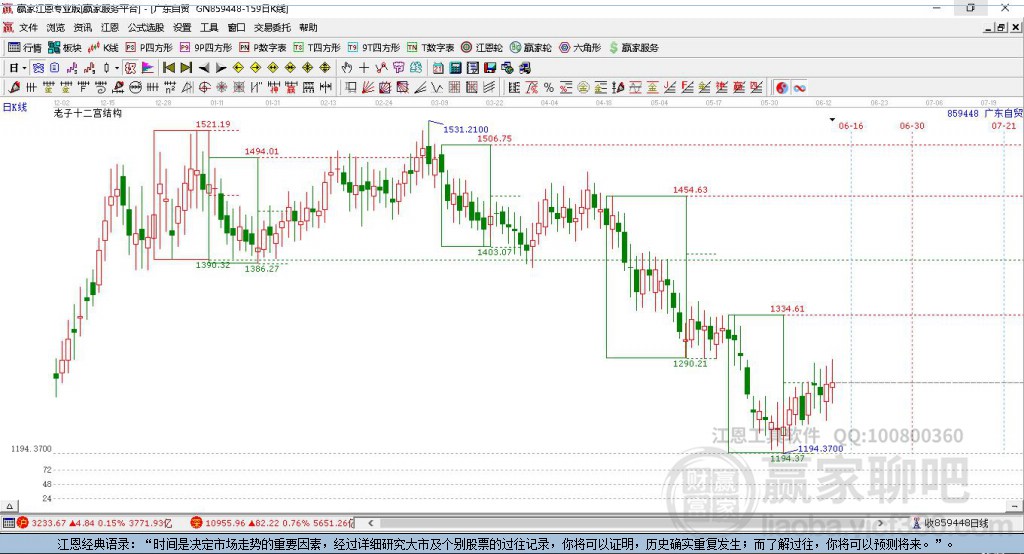This screenshot has width=1024, height=554.
Task: Open the 设置 menu
Action: pyautogui.click(x=182, y=27)
